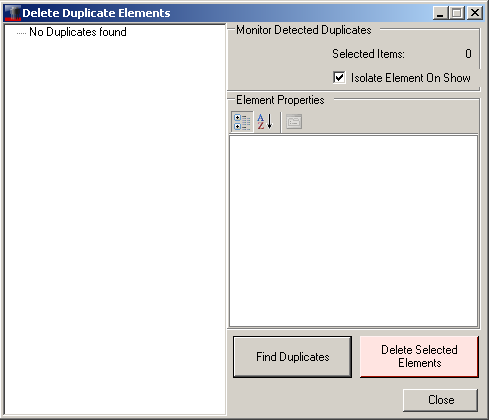Click the "Element Properties" group label
This screenshot has width=489, height=420.
(x=280, y=100)
